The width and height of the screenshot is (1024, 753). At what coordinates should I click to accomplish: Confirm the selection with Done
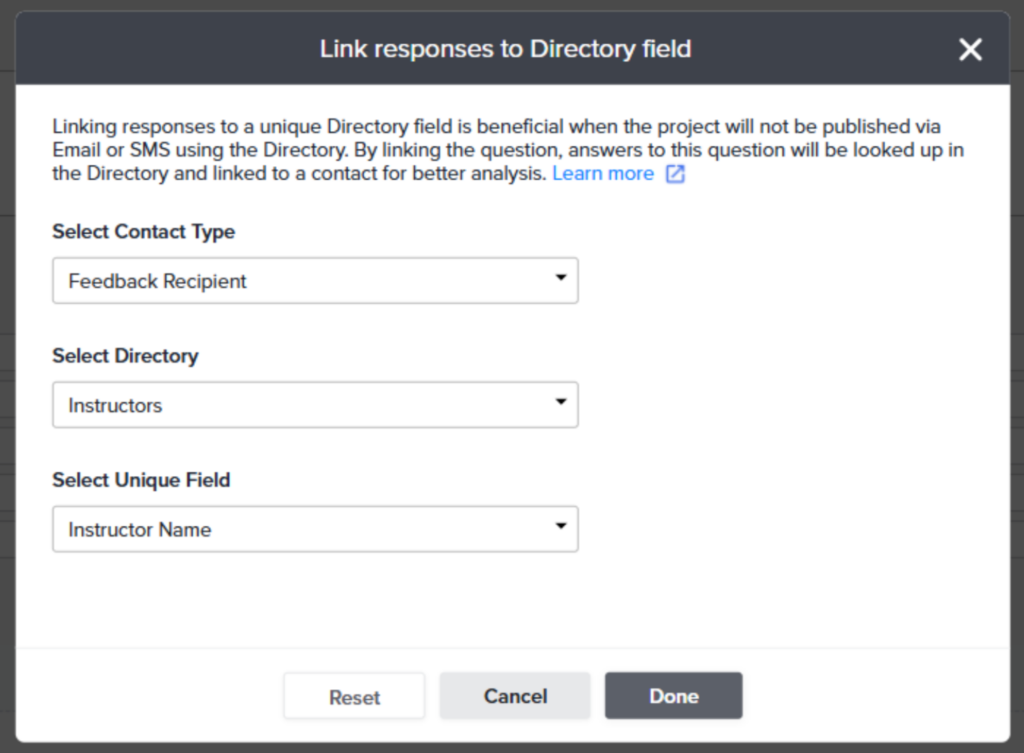pyautogui.click(x=673, y=696)
